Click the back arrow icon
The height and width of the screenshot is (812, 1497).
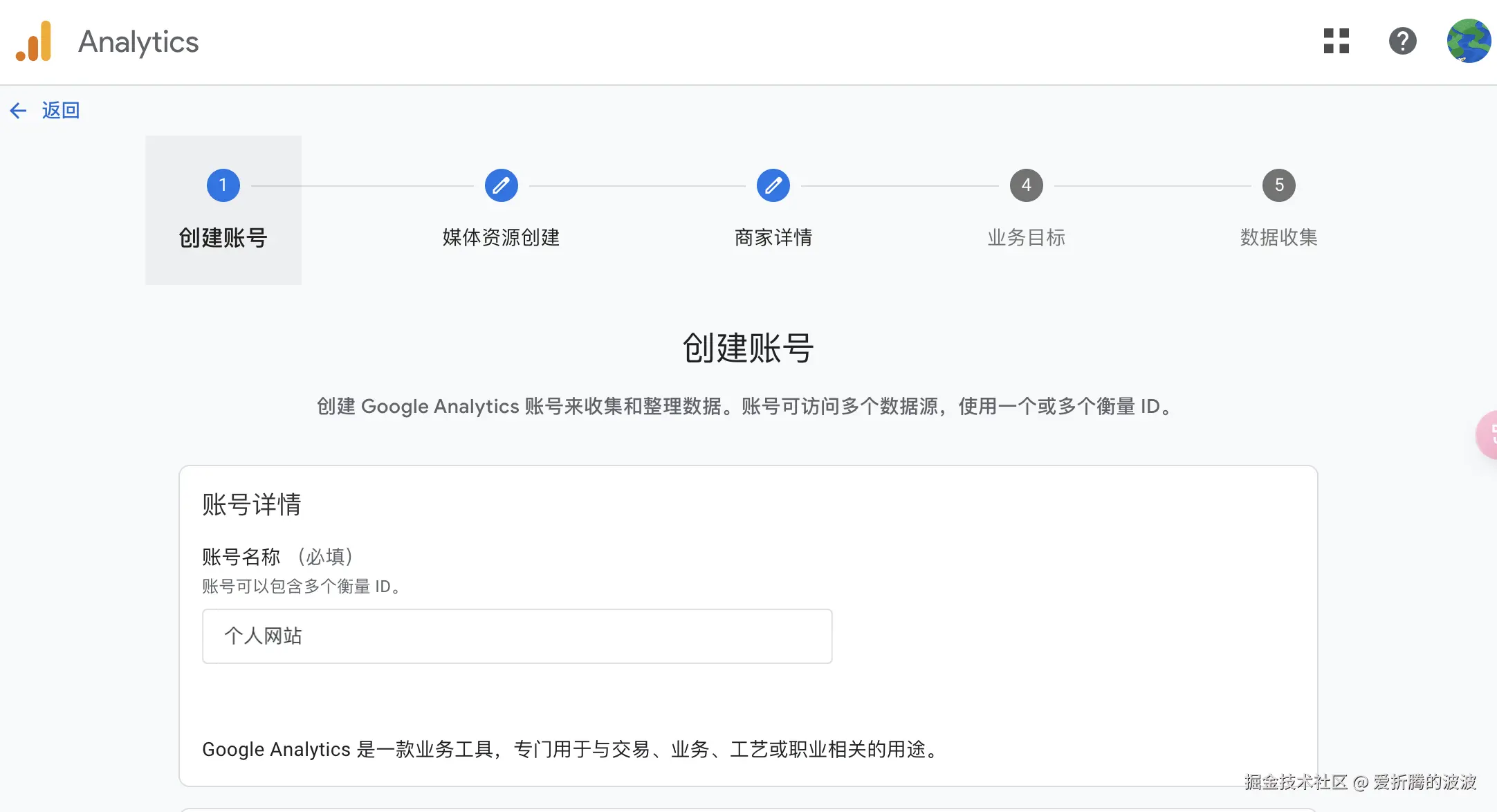click(x=18, y=111)
